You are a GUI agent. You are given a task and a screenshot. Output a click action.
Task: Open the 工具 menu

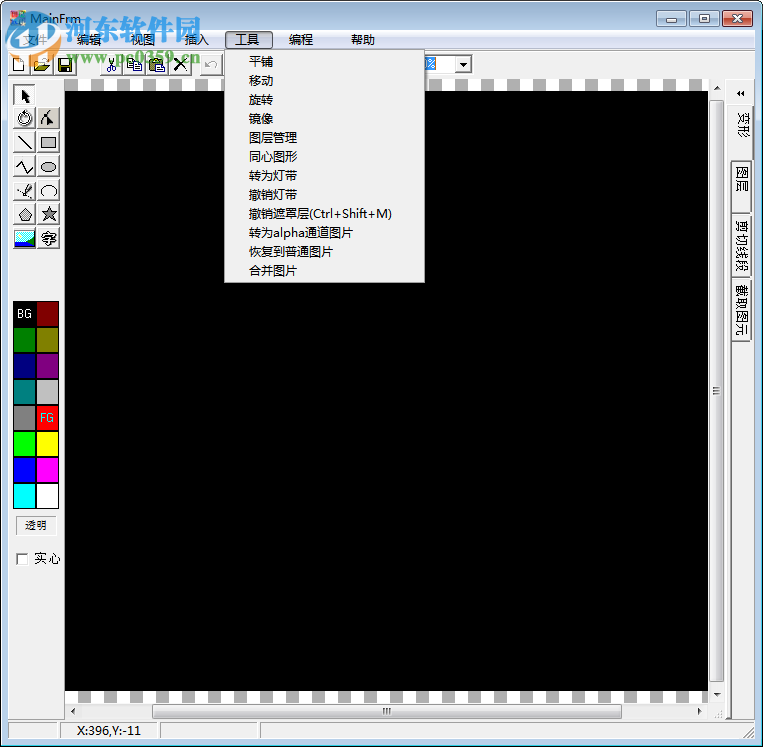(248, 39)
